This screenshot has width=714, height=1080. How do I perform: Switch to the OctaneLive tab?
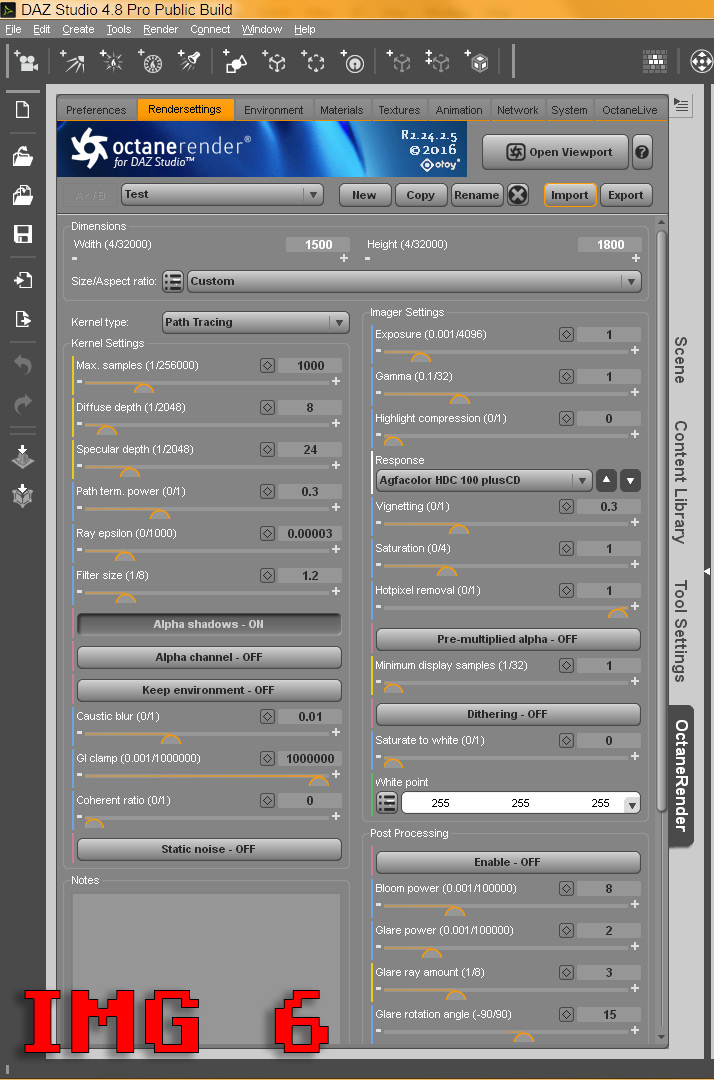(x=629, y=110)
